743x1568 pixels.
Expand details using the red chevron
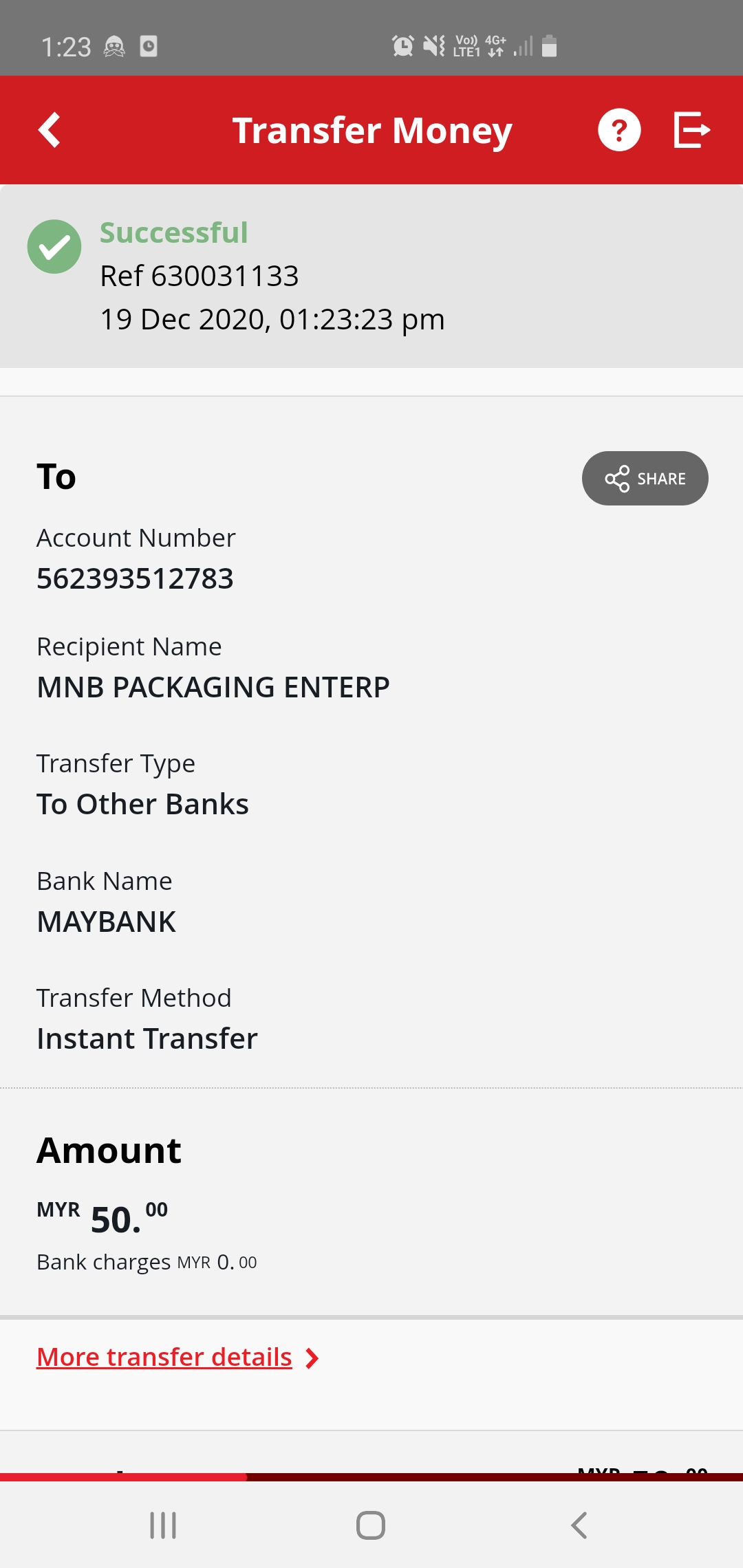tap(312, 1358)
